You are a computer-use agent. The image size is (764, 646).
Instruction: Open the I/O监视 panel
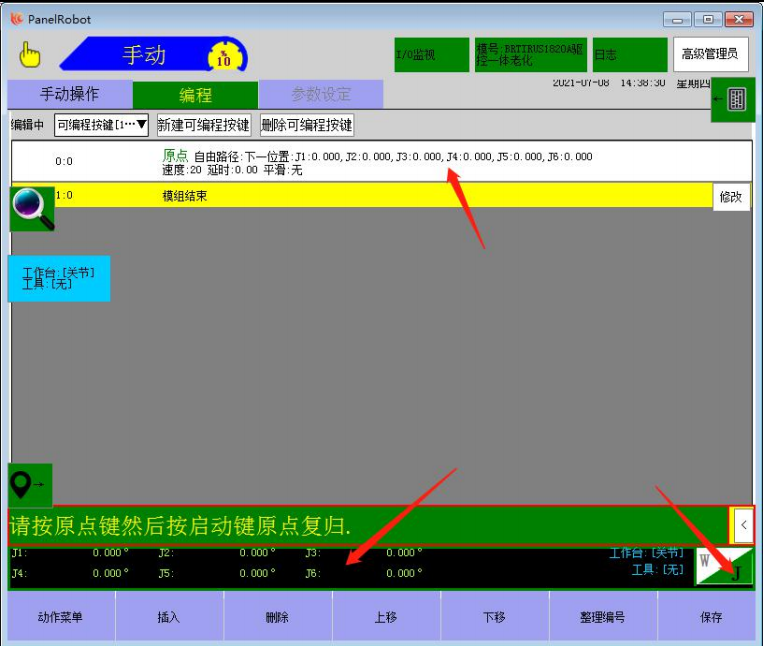pos(431,55)
